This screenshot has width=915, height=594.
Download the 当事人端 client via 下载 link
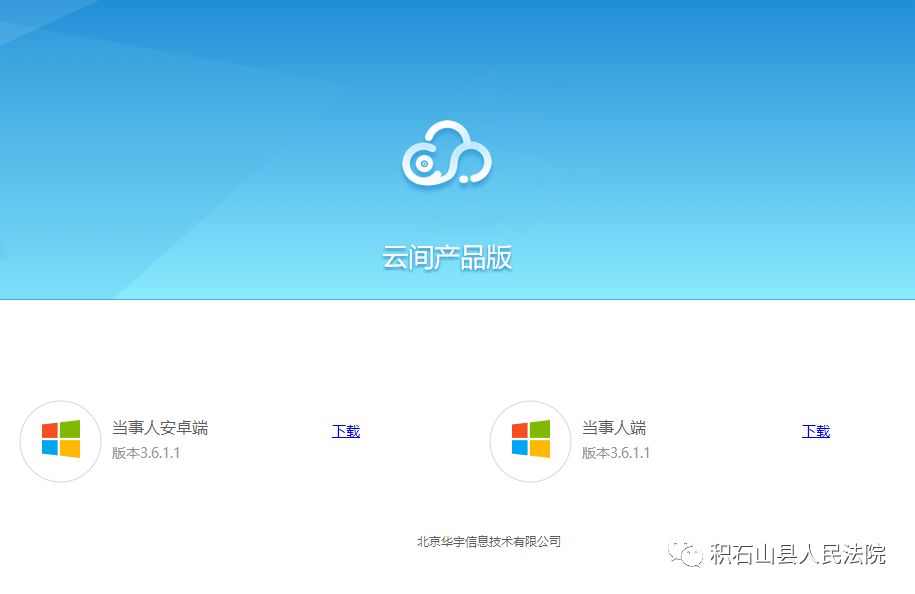816,431
